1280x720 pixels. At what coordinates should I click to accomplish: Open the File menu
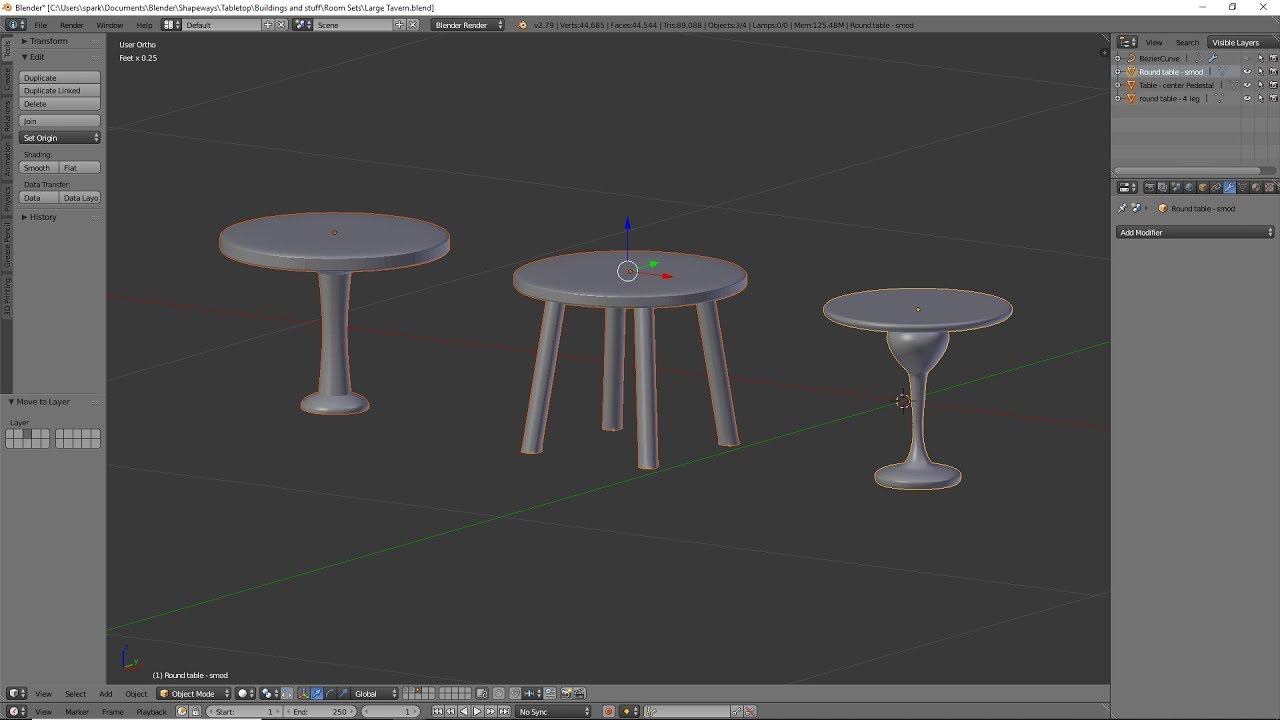[x=41, y=24]
